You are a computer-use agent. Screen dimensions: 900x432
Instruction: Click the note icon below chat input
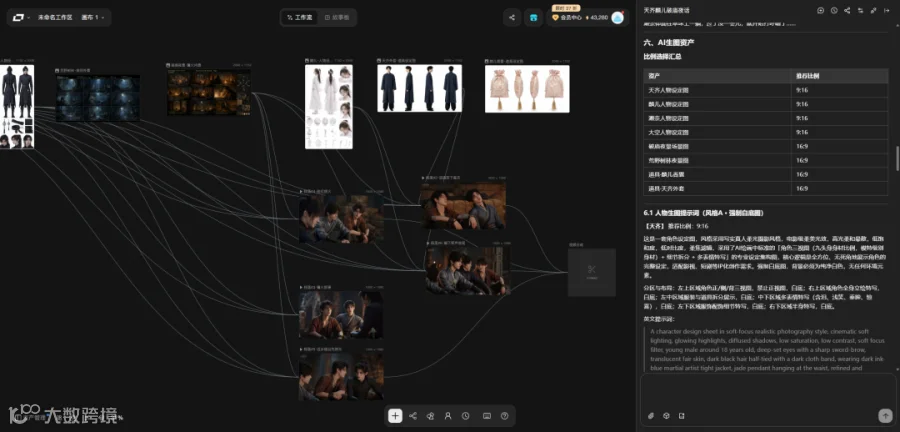(x=682, y=415)
